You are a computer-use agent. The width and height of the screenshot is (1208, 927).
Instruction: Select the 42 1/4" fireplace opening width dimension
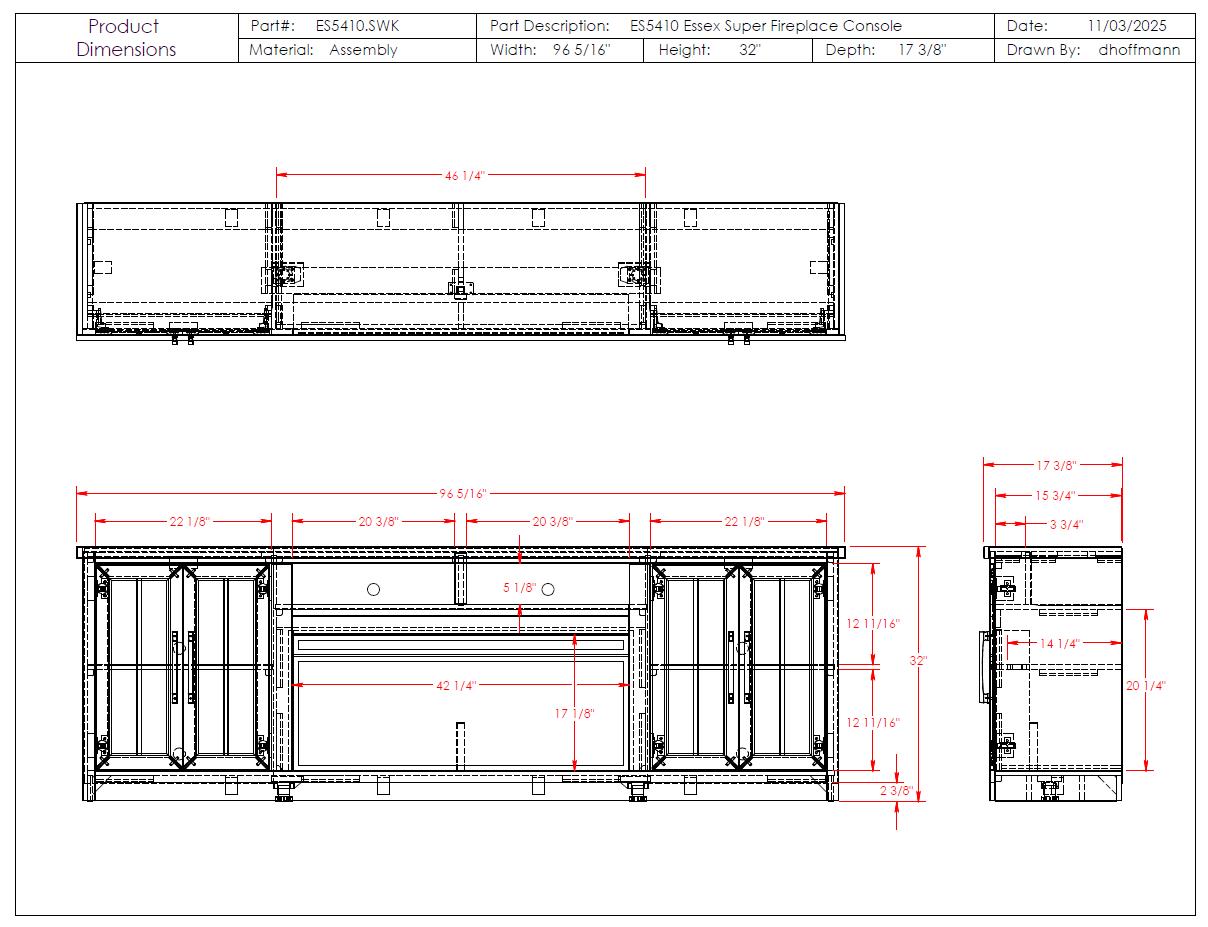(x=455, y=686)
